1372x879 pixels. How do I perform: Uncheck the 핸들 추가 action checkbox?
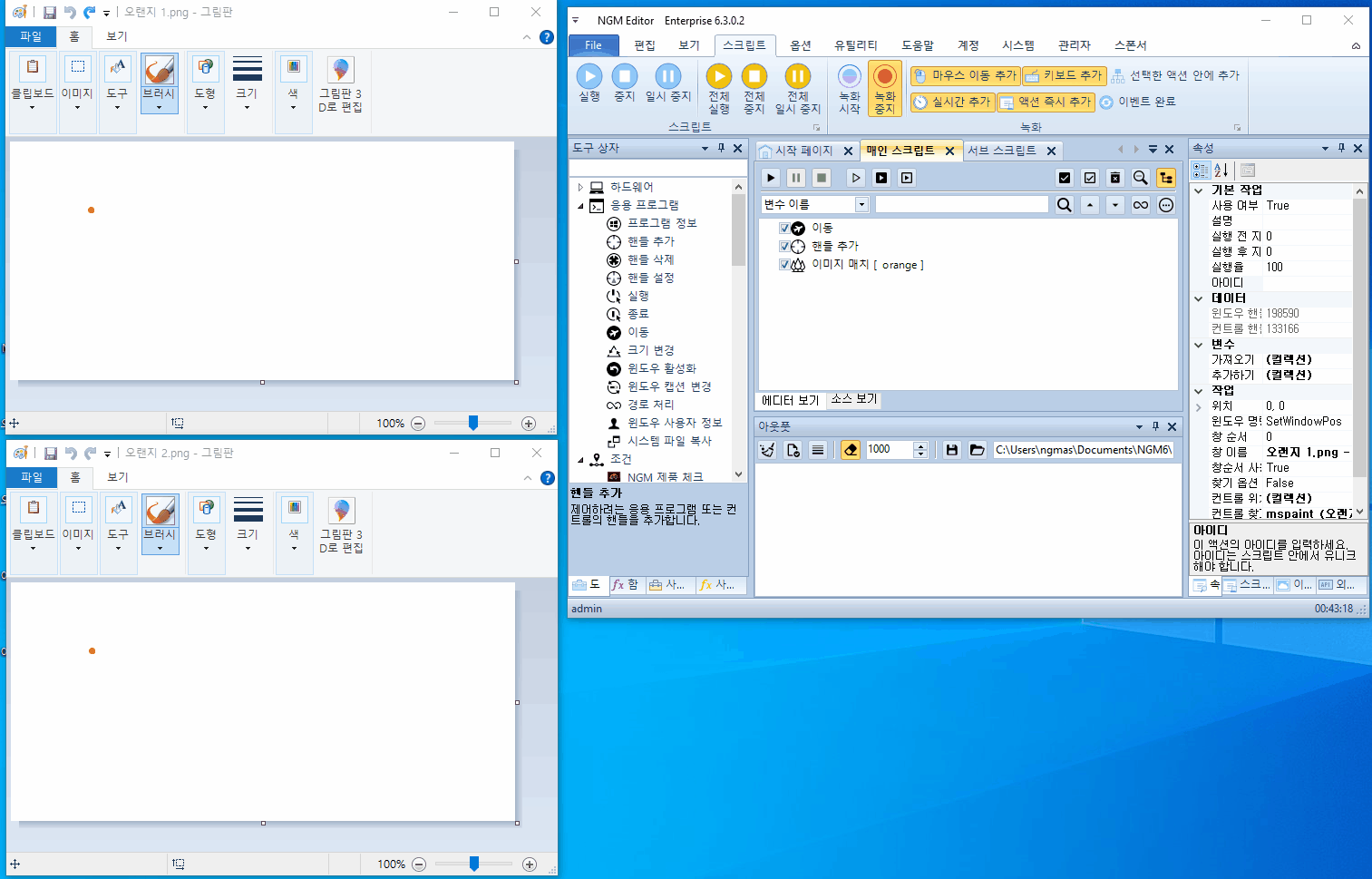pyautogui.click(x=784, y=247)
